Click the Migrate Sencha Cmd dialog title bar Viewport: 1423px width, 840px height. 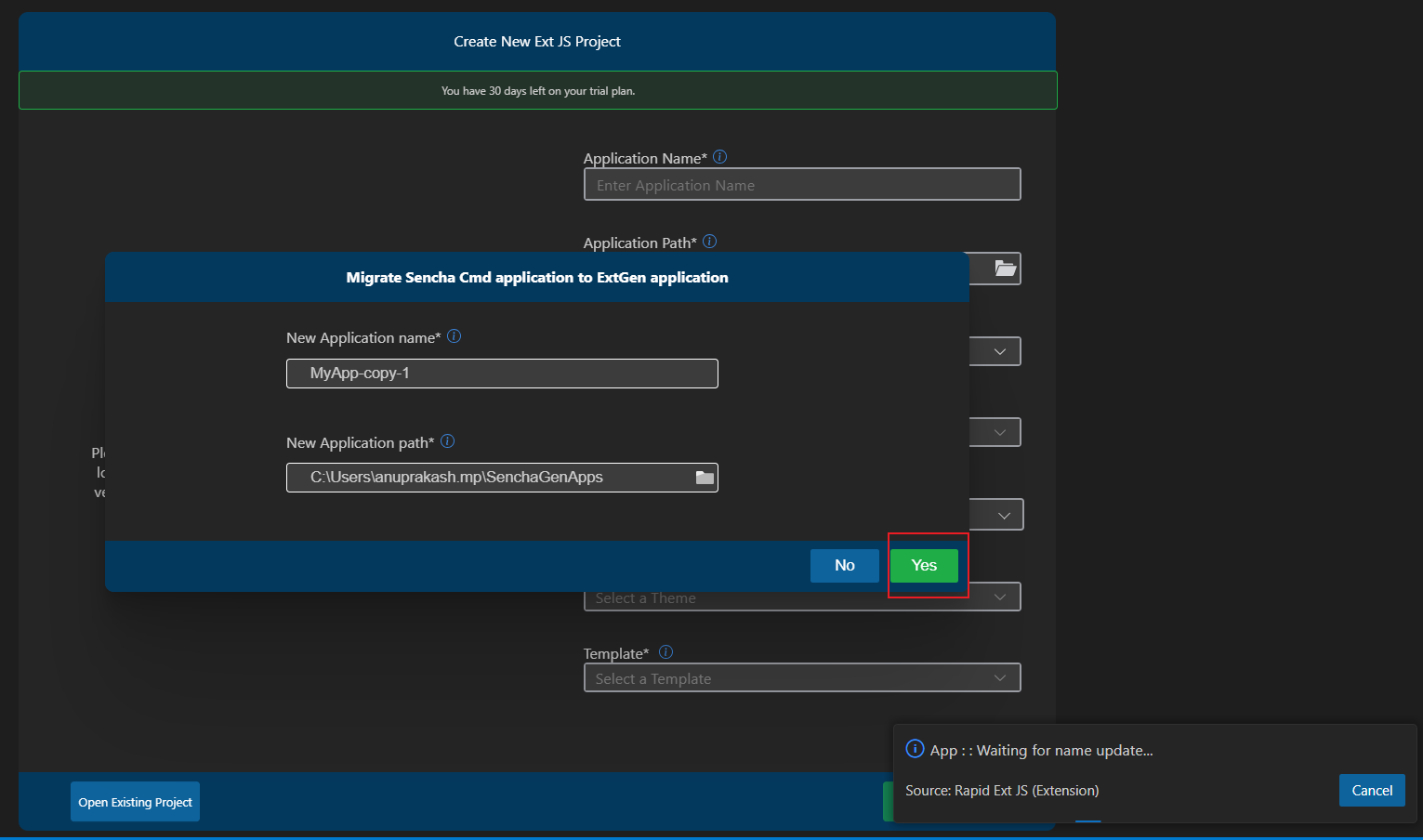click(536, 278)
